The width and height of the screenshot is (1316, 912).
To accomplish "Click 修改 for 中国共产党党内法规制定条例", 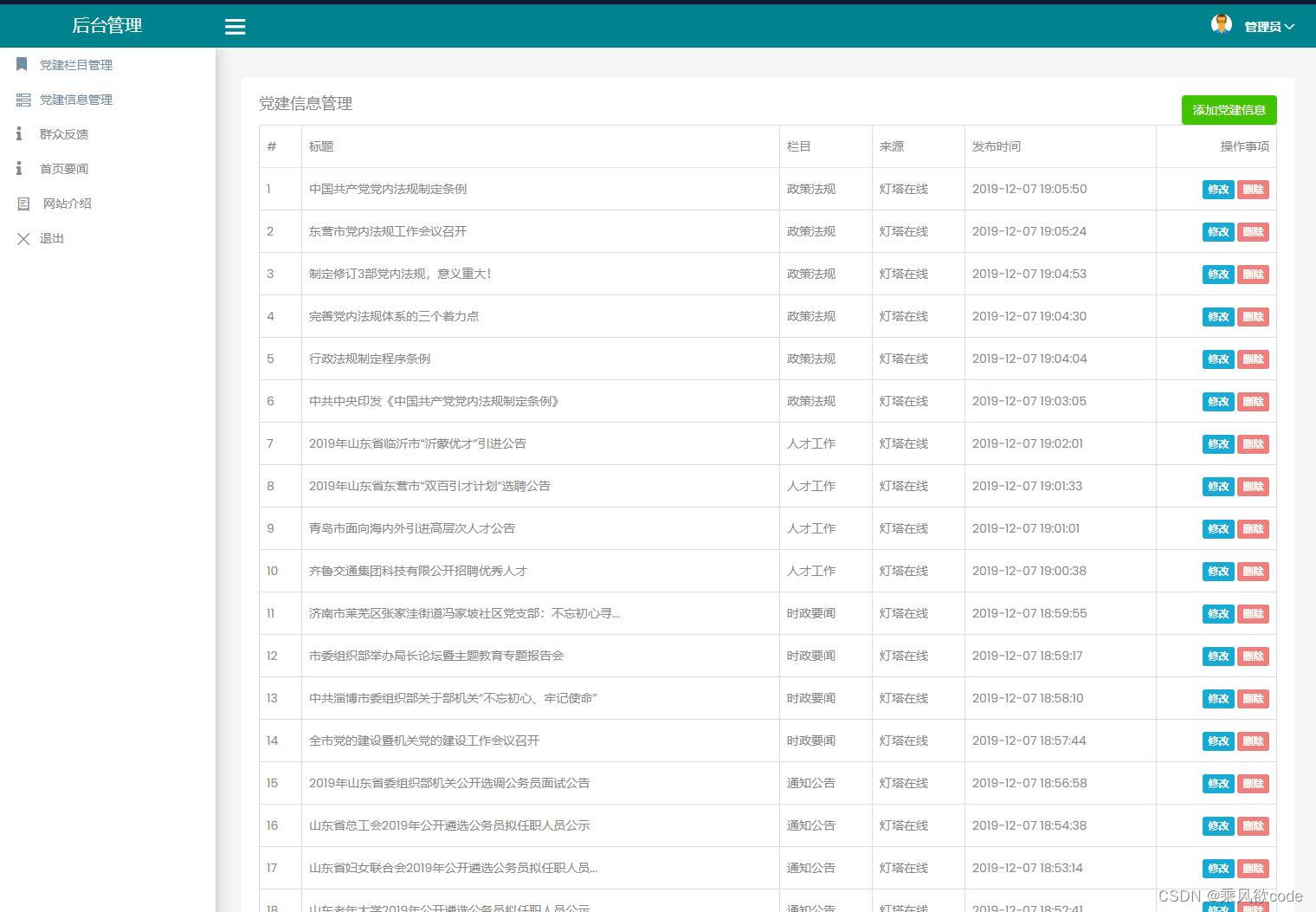I will pyautogui.click(x=1218, y=190).
